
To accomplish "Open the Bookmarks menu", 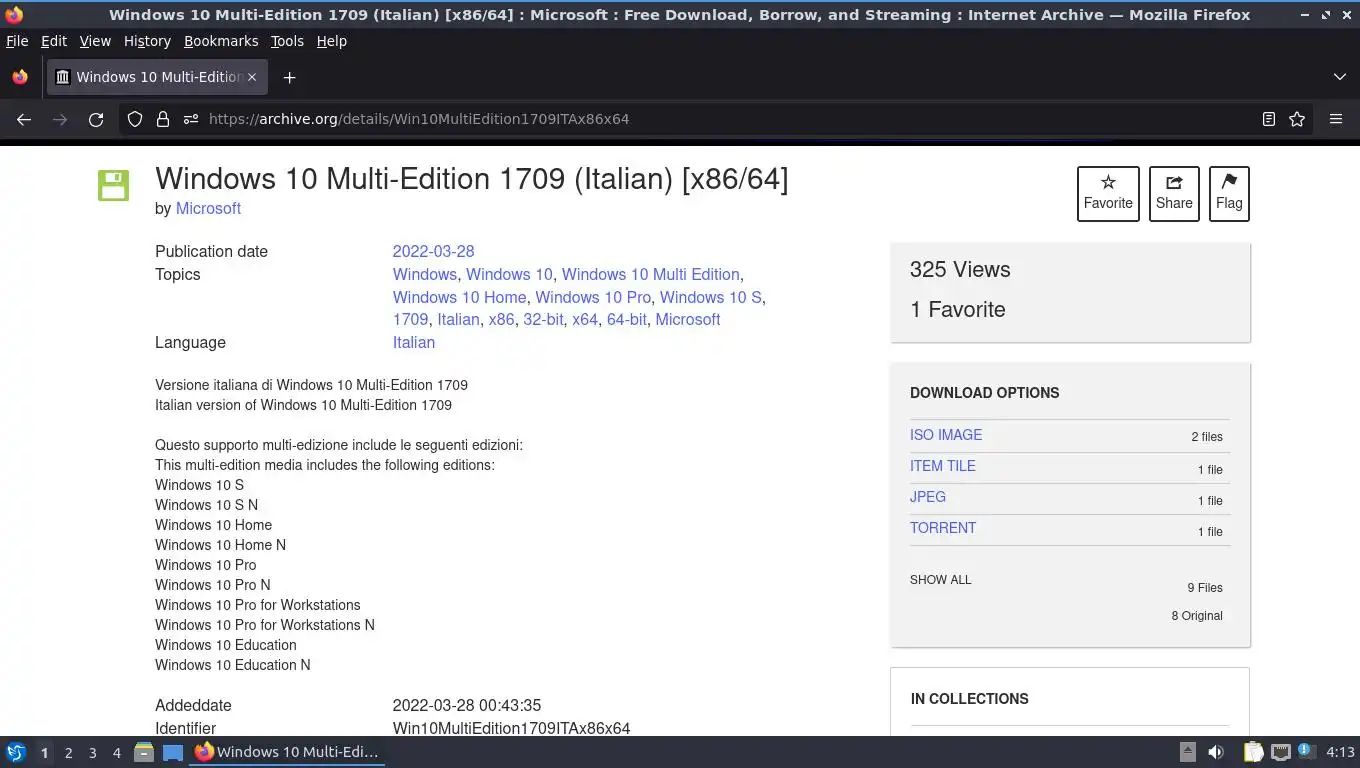I will pyautogui.click(x=221, y=41).
